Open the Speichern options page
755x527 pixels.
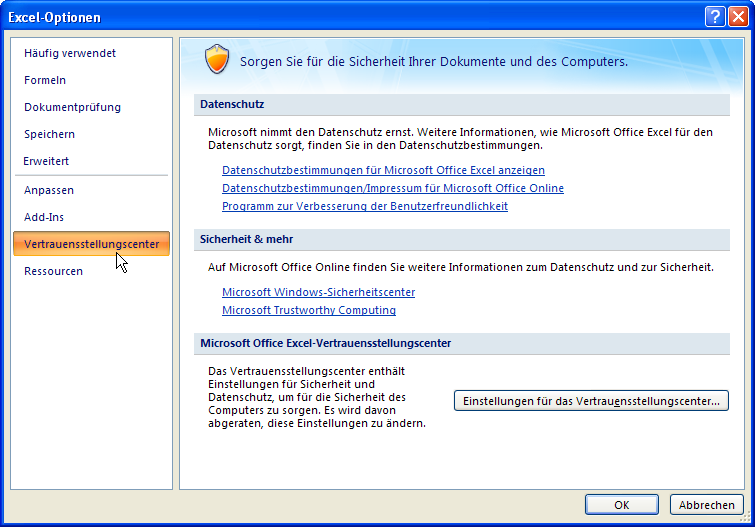click(x=49, y=134)
